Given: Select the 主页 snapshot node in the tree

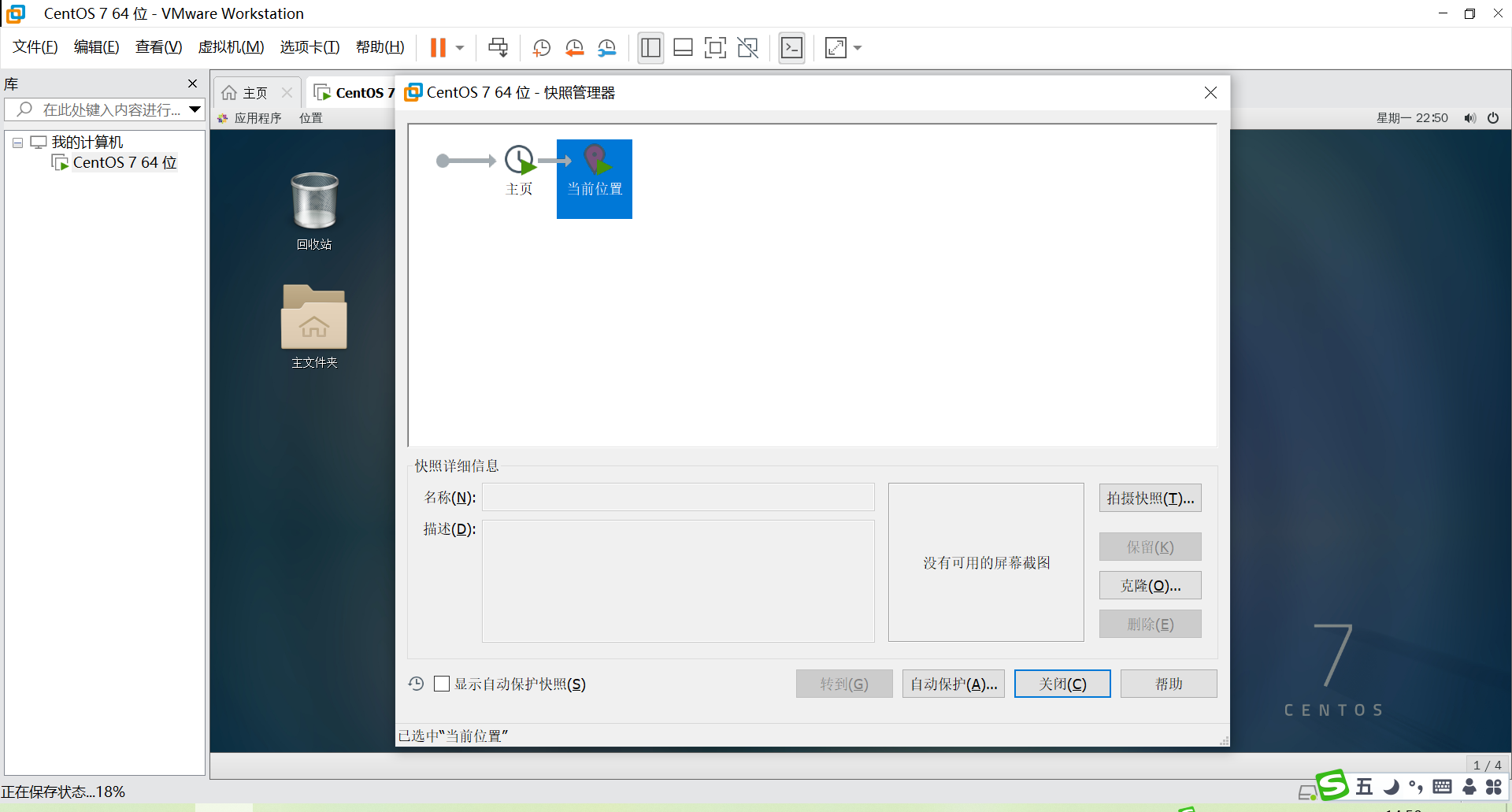Looking at the screenshot, I should coord(519,170).
